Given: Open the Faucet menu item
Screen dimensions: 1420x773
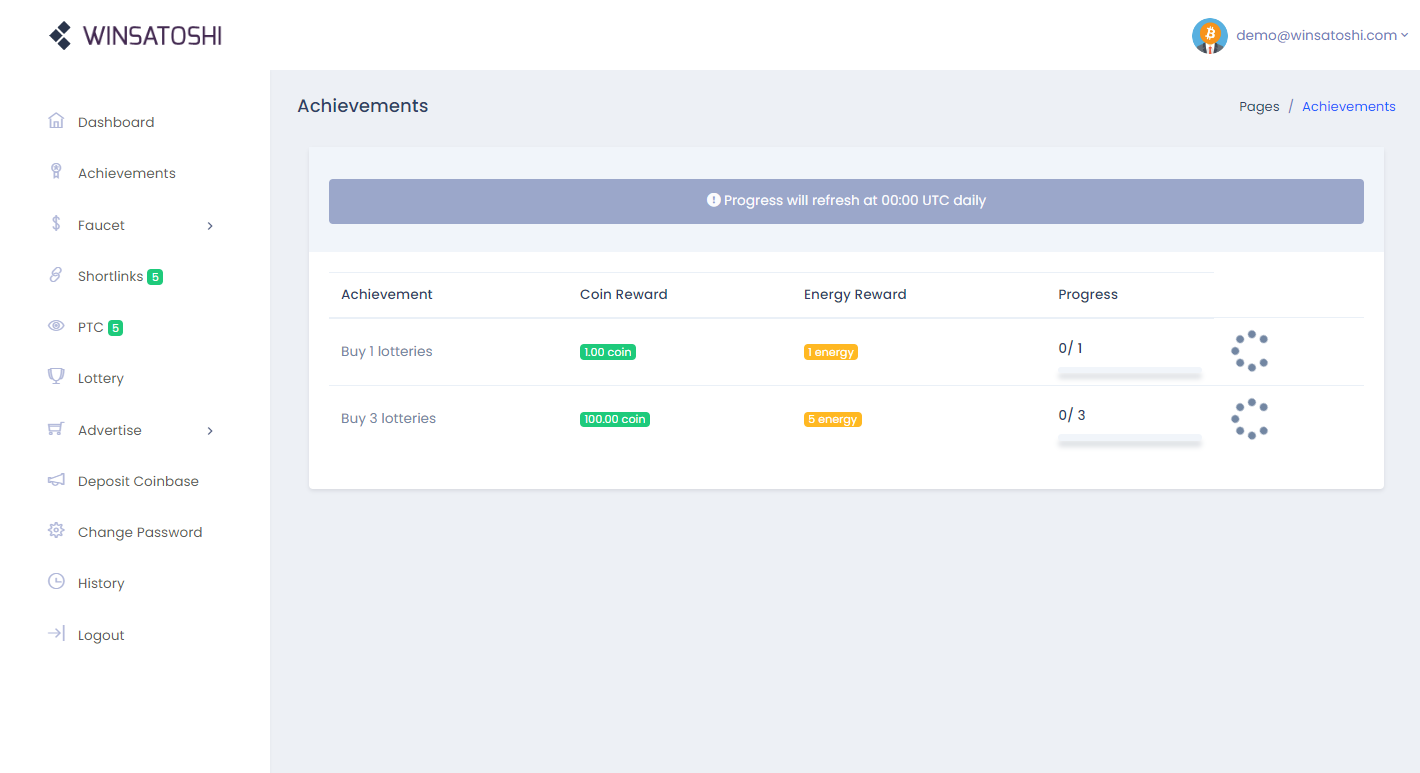Looking at the screenshot, I should coord(101,225).
